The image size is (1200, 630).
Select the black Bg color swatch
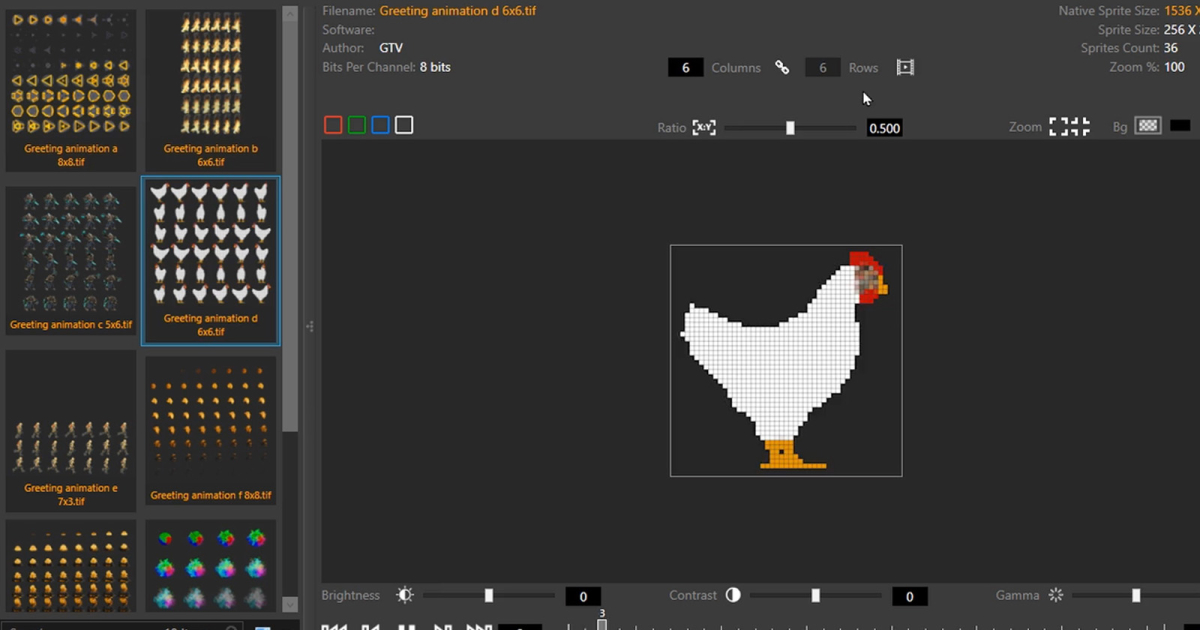[1181, 126]
